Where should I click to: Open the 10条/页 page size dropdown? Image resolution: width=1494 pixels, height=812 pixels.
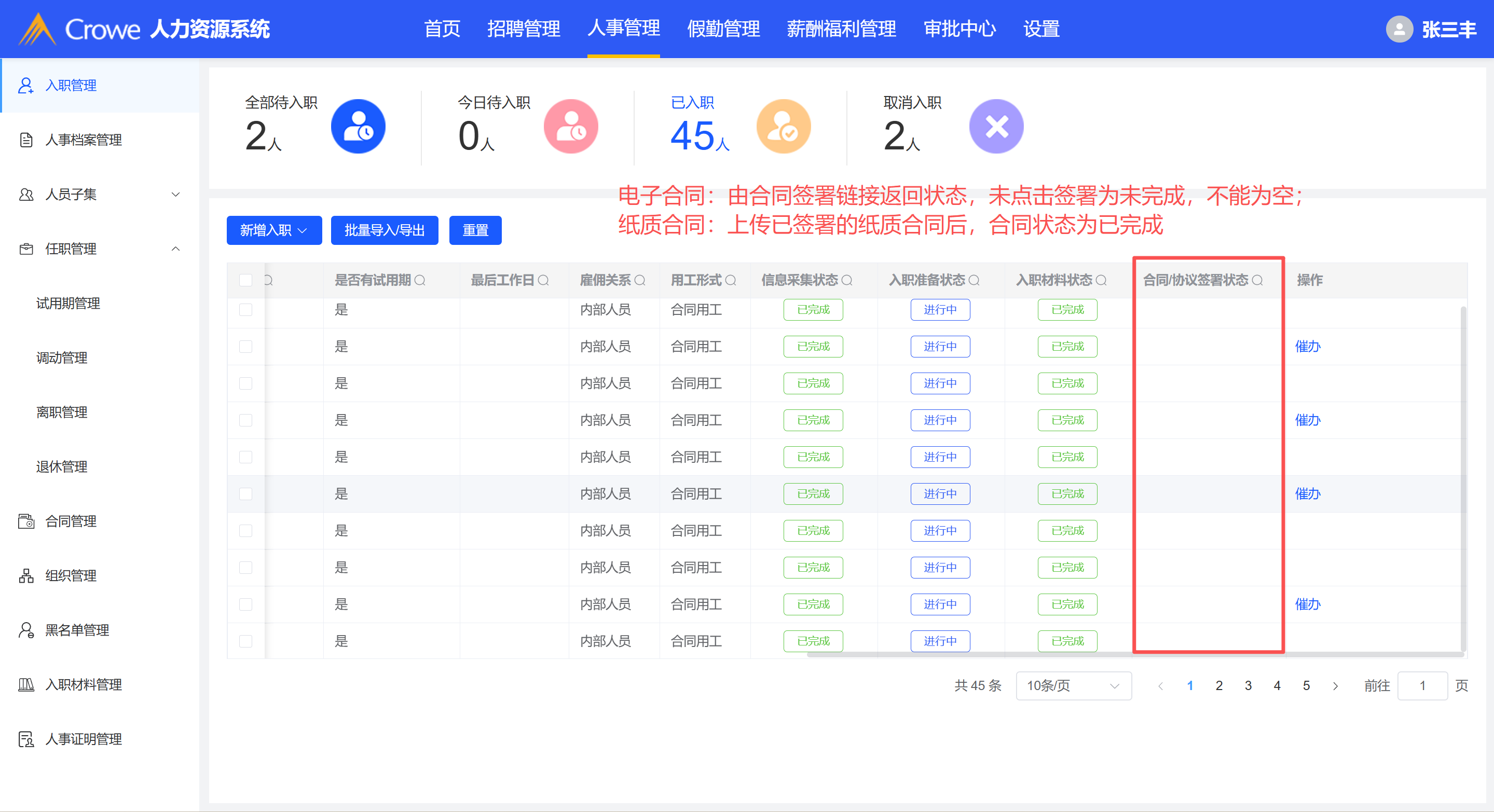pyautogui.click(x=1073, y=685)
